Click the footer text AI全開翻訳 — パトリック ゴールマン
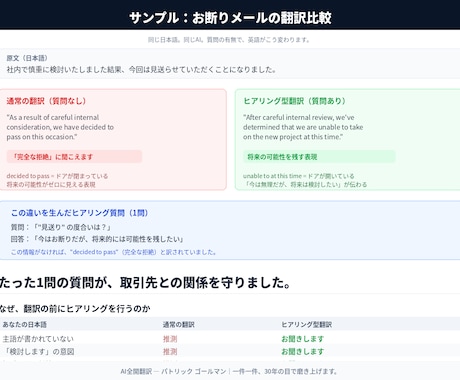 pyautogui.click(x=173, y=371)
